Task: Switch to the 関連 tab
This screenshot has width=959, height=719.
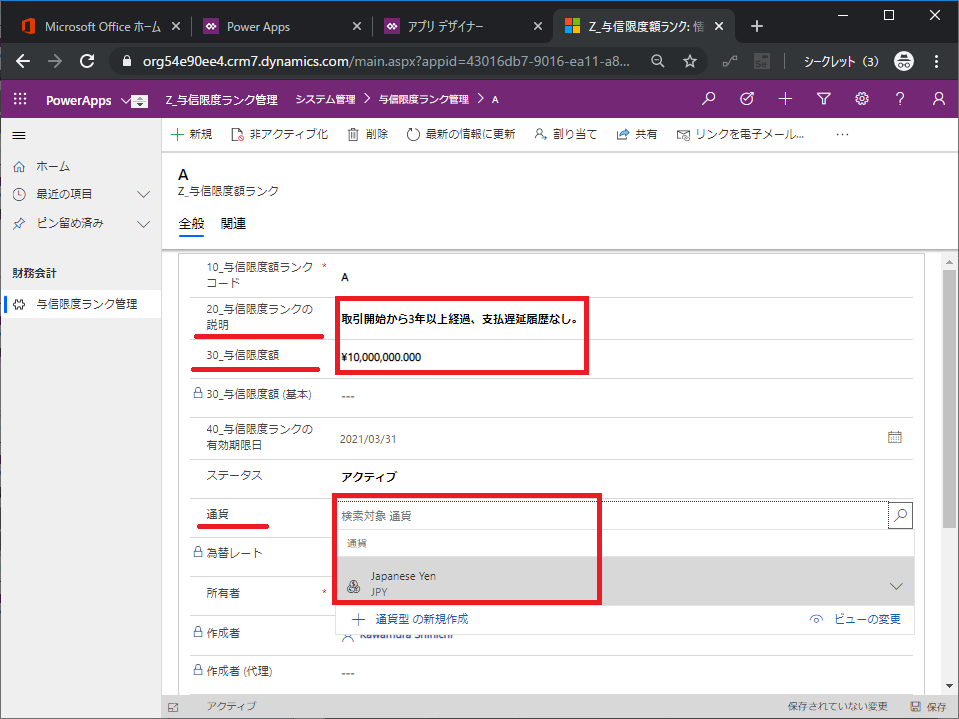Action: pyautogui.click(x=233, y=224)
